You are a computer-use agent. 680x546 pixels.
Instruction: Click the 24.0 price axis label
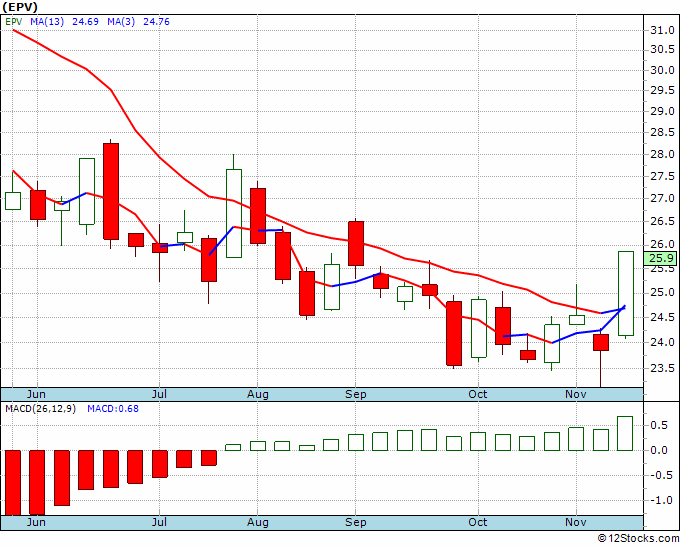662,343
